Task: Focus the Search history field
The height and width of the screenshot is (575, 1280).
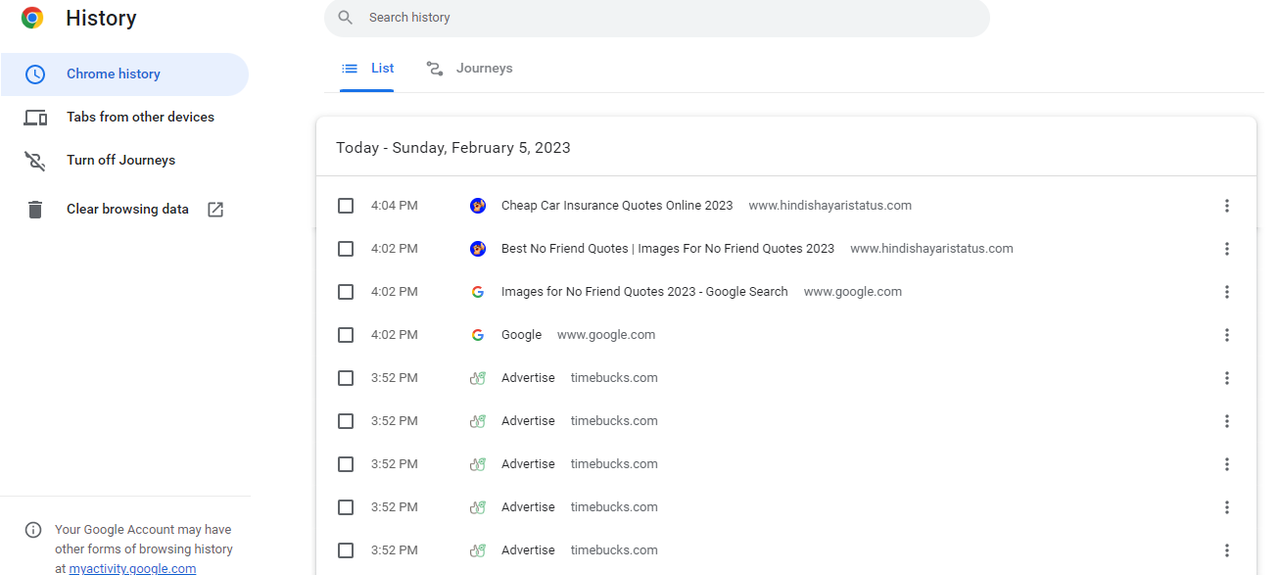Action: 657,18
